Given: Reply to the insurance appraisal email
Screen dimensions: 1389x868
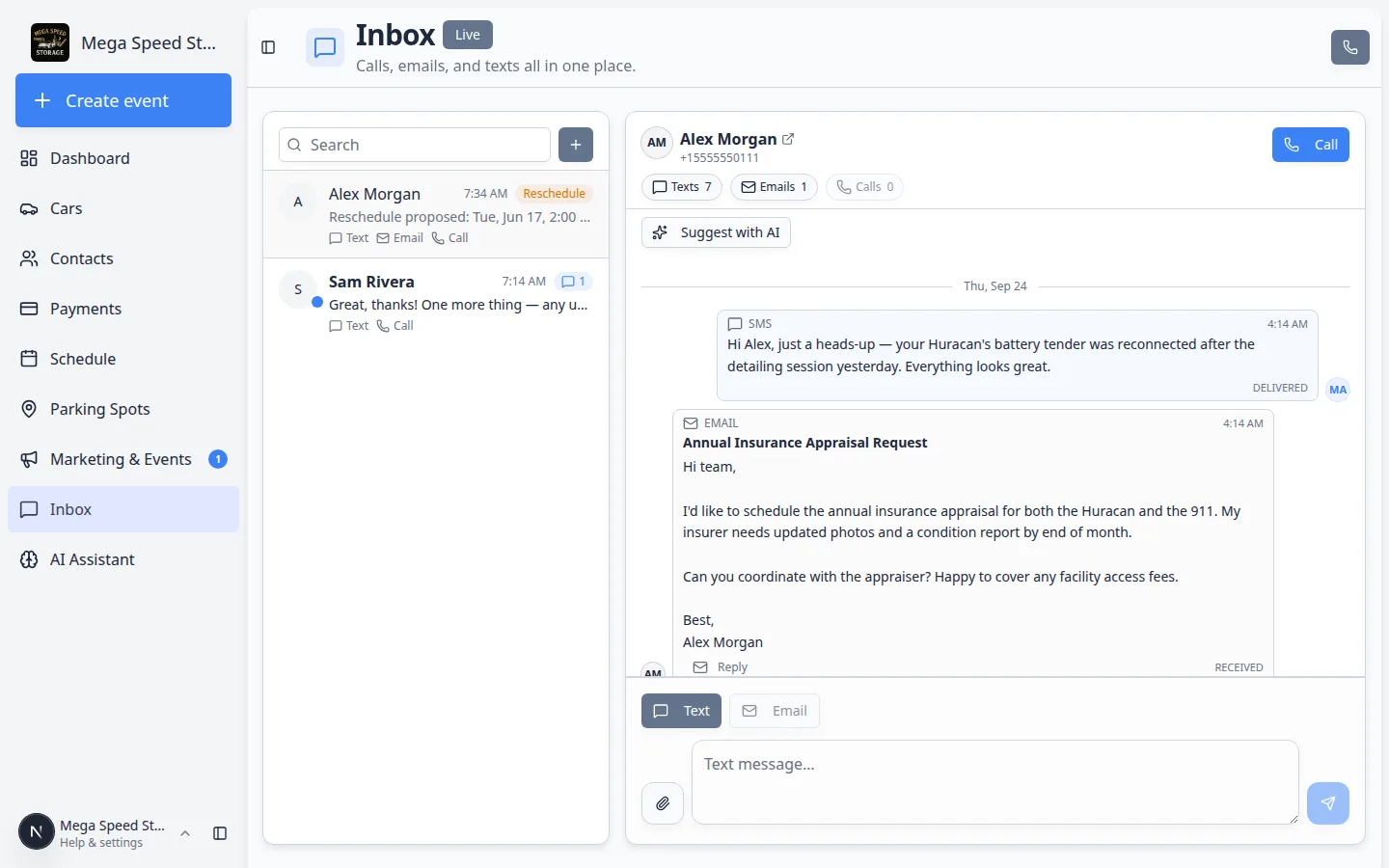Looking at the screenshot, I should [721, 667].
